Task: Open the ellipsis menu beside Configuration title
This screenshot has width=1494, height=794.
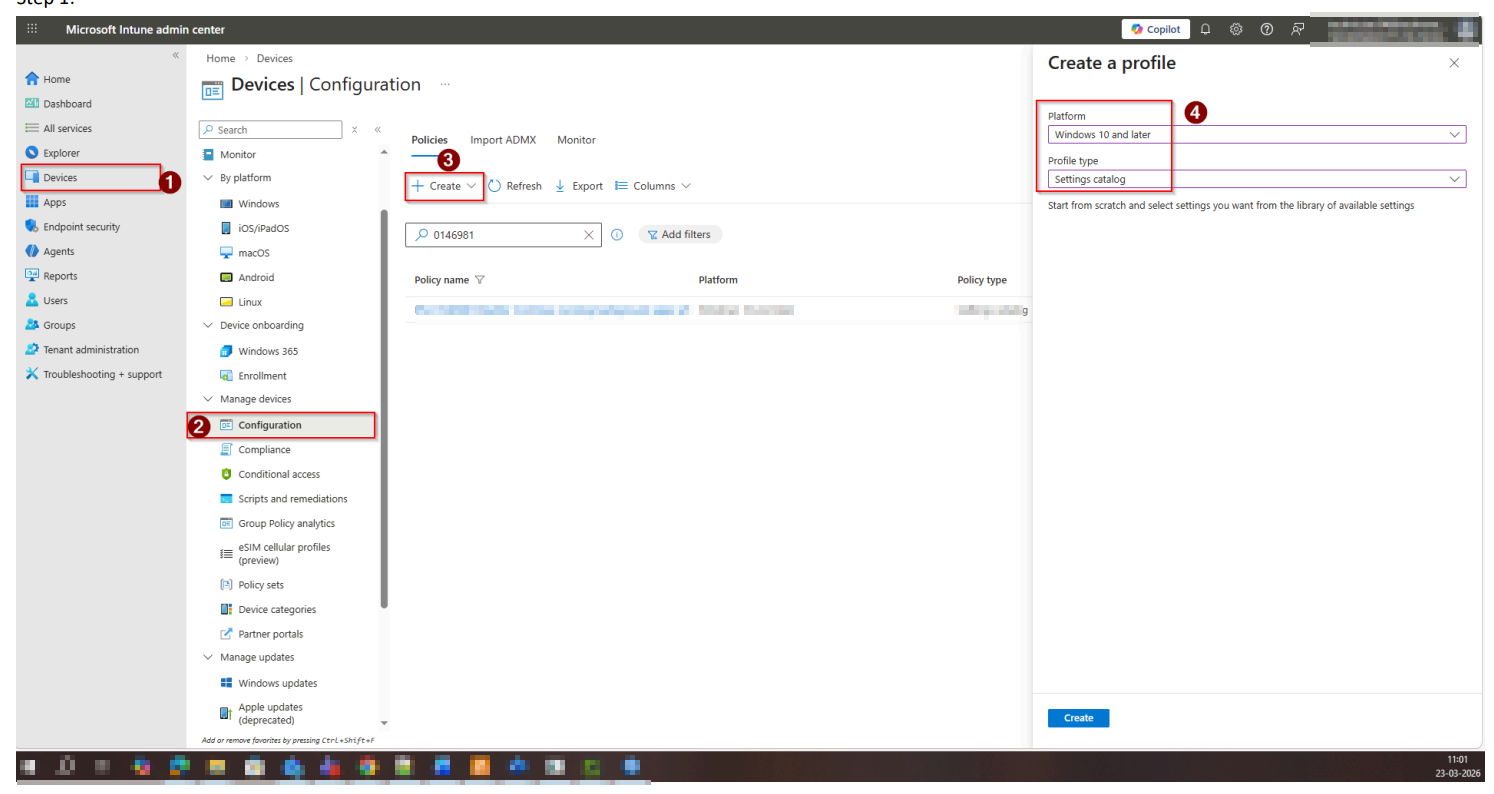Action: point(445,85)
